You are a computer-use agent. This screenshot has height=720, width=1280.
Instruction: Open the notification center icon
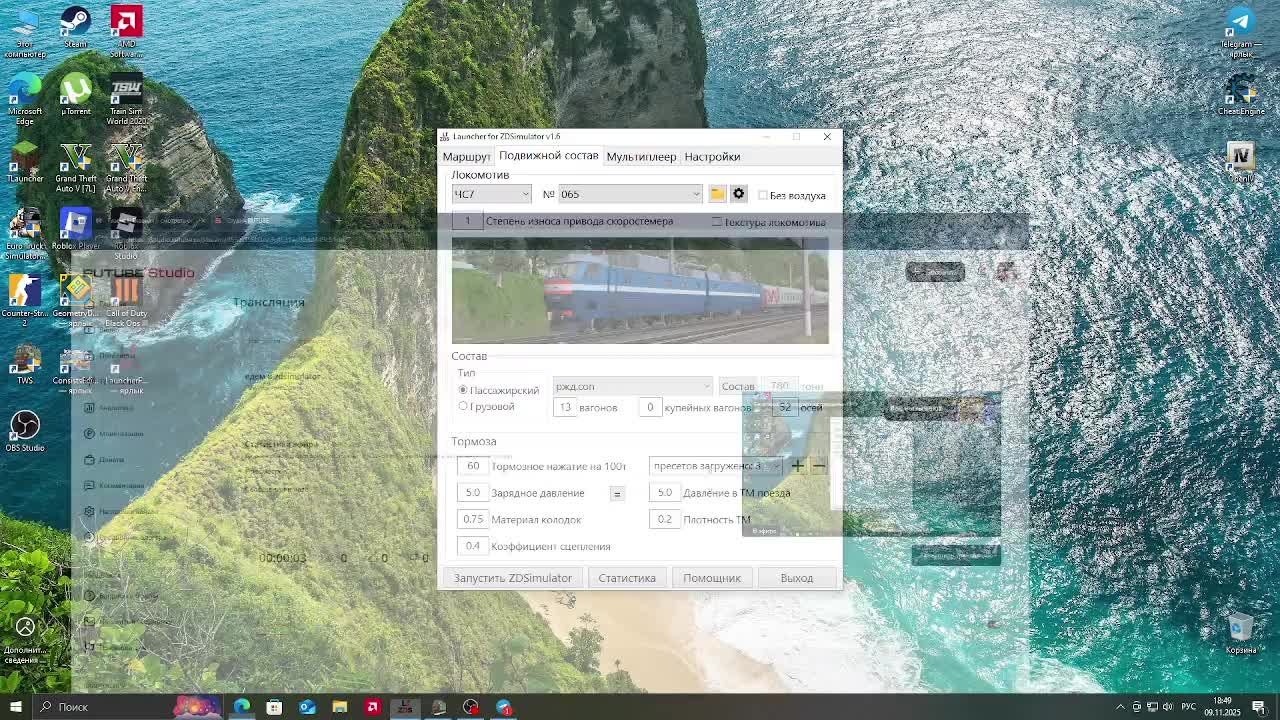point(1259,707)
